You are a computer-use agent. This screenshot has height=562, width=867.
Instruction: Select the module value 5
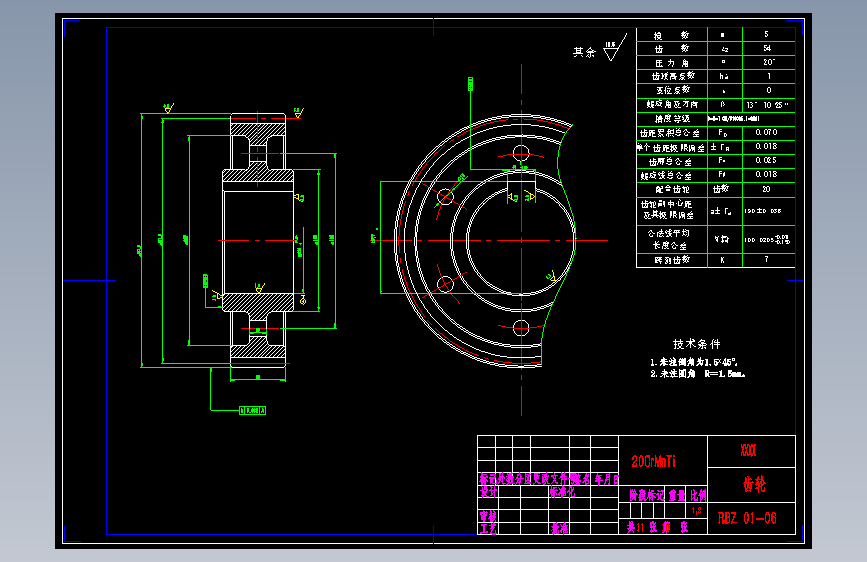(x=766, y=34)
